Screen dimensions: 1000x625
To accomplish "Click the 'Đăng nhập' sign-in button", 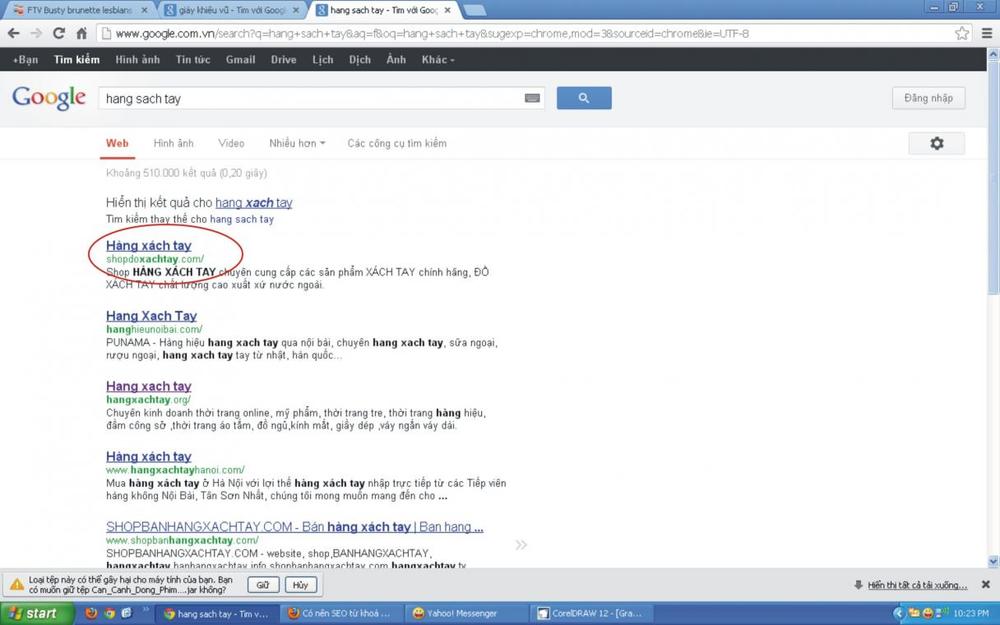I will [x=928, y=98].
